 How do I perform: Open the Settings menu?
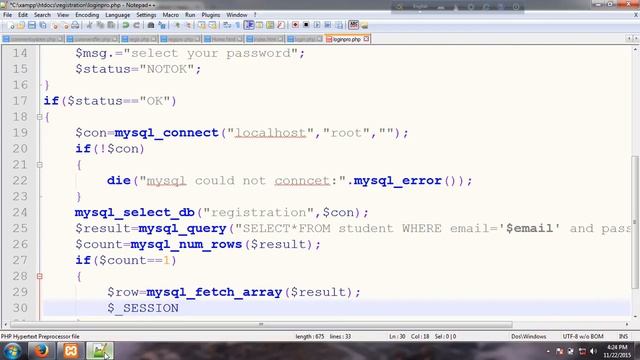tap(146, 15)
